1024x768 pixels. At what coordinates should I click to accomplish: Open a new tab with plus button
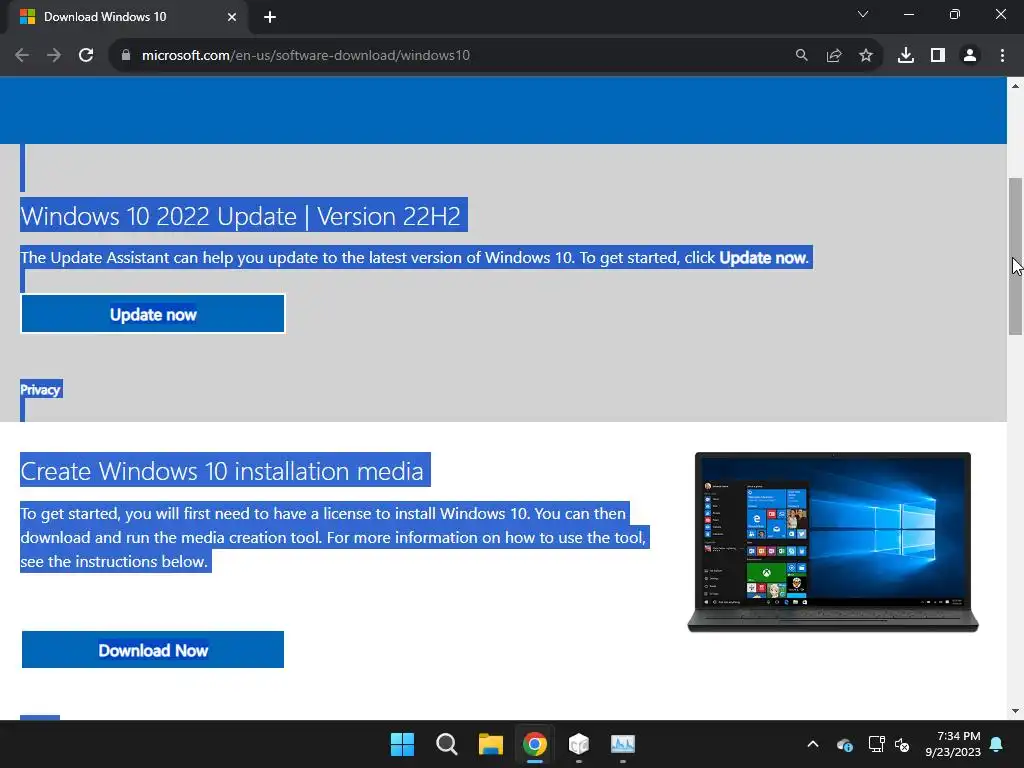coord(270,17)
